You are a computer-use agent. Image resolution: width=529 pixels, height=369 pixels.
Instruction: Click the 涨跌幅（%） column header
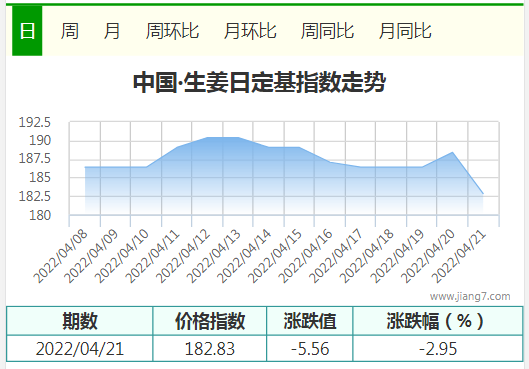(438, 321)
